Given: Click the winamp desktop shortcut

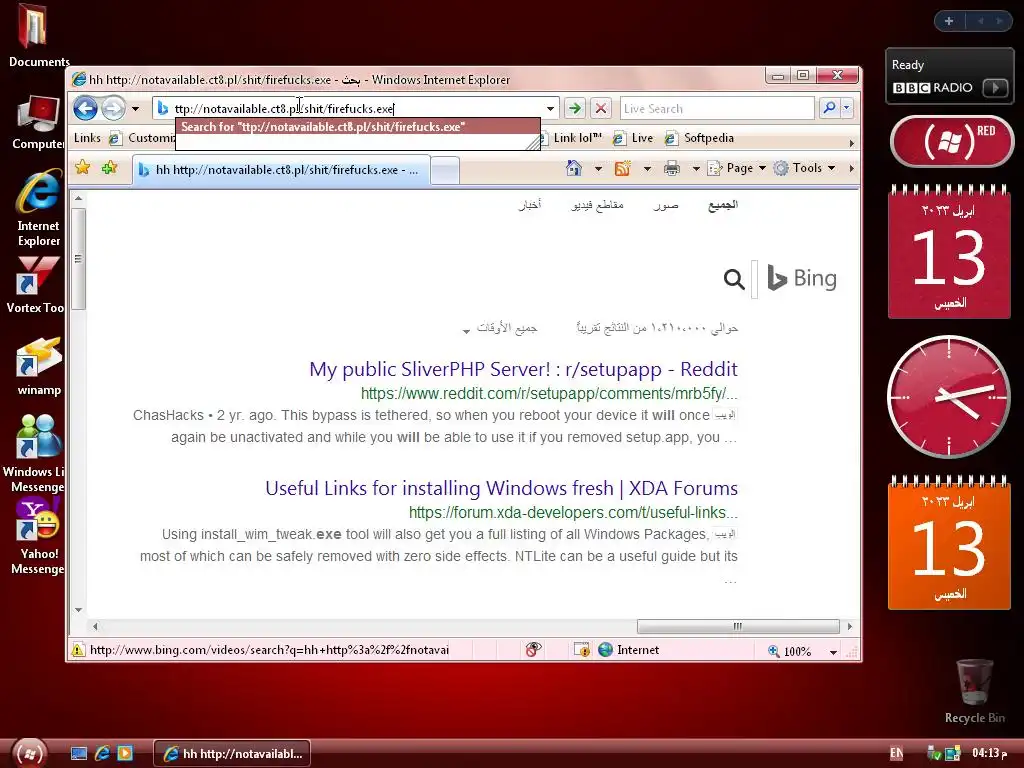Looking at the screenshot, I should point(39,366).
